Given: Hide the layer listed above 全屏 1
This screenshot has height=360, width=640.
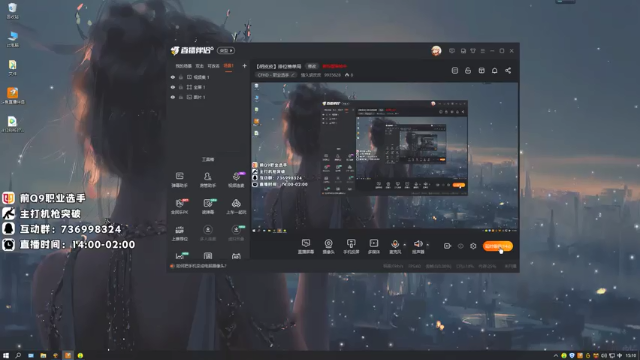Looking at the screenshot, I should click(x=173, y=77).
